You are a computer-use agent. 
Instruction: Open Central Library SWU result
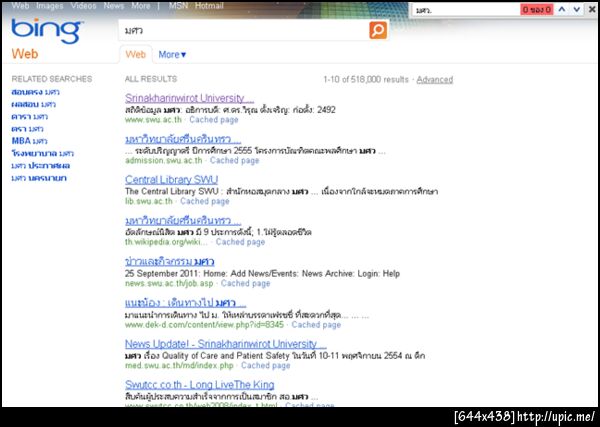[x=171, y=180]
